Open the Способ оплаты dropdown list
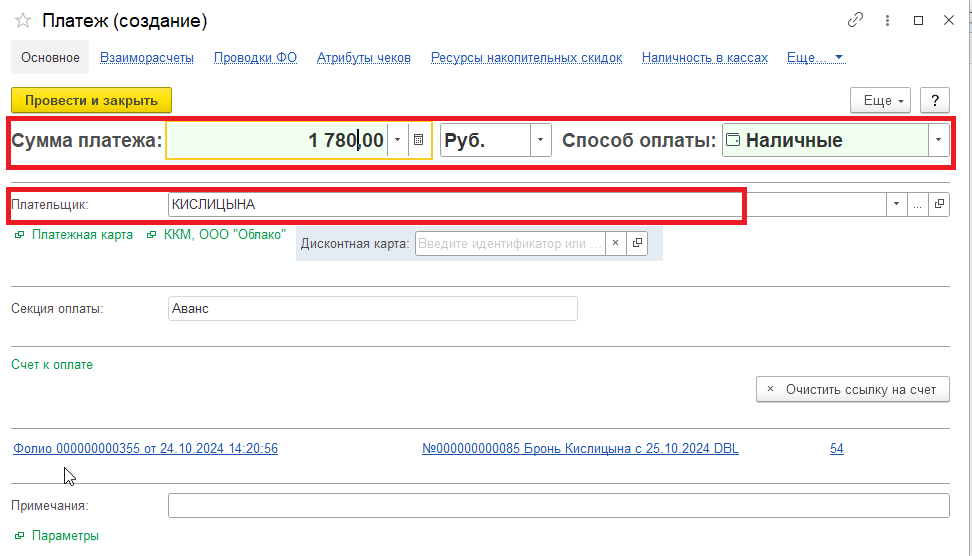Viewport: 972px width, 556px height. 939,140
